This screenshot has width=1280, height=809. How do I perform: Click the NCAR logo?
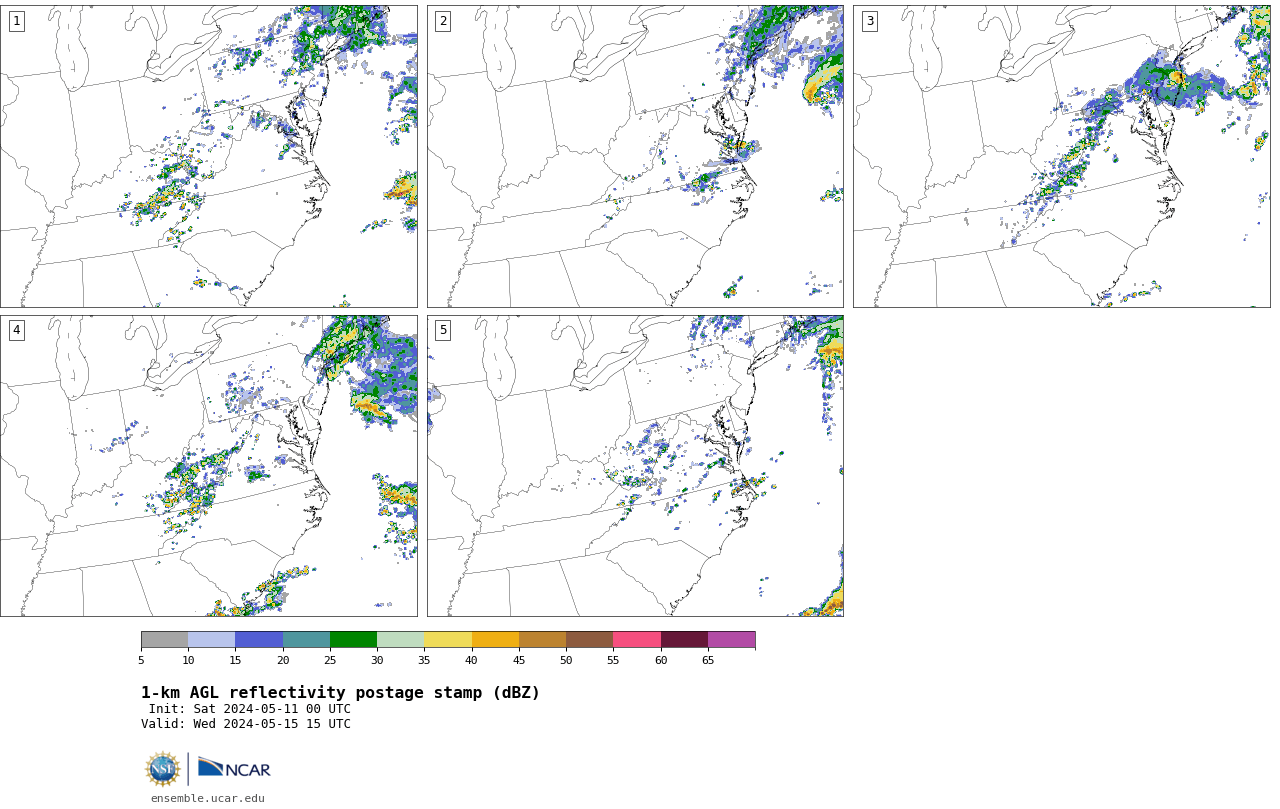[234, 768]
